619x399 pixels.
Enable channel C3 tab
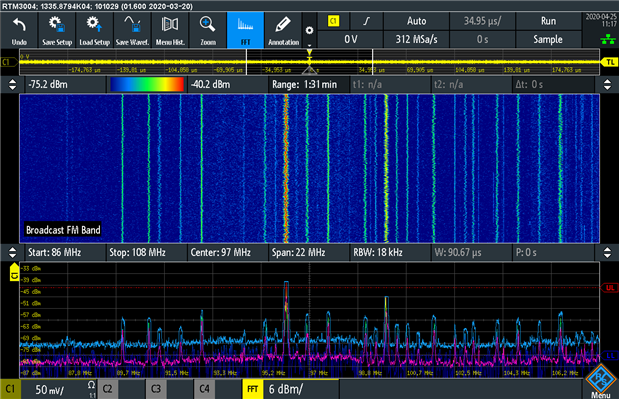click(156, 389)
